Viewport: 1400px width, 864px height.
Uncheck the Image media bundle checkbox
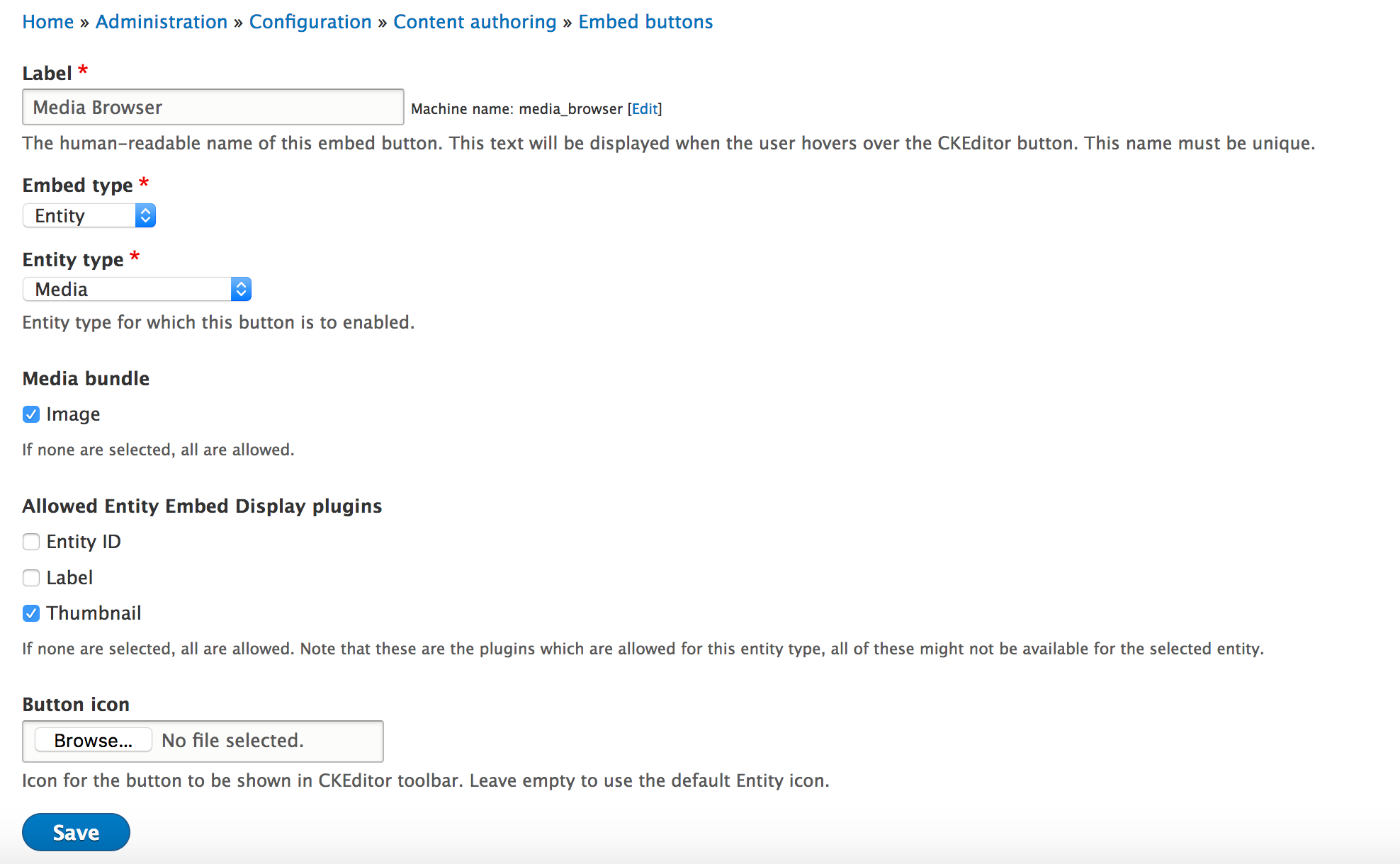(31, 414)
